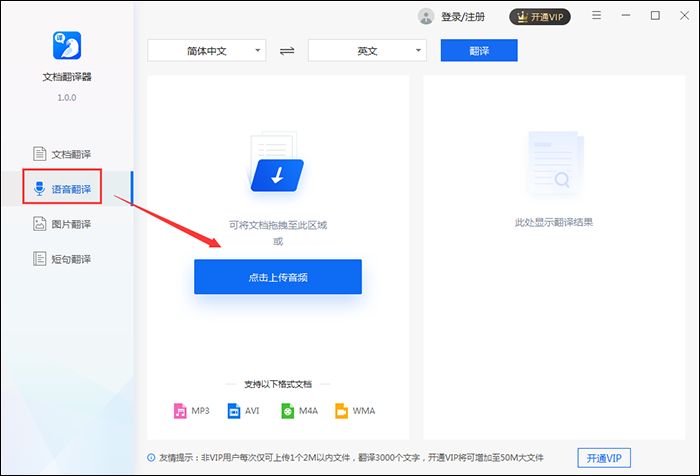Click the AVI format icon
700x476 pixels.
(234, 410)
